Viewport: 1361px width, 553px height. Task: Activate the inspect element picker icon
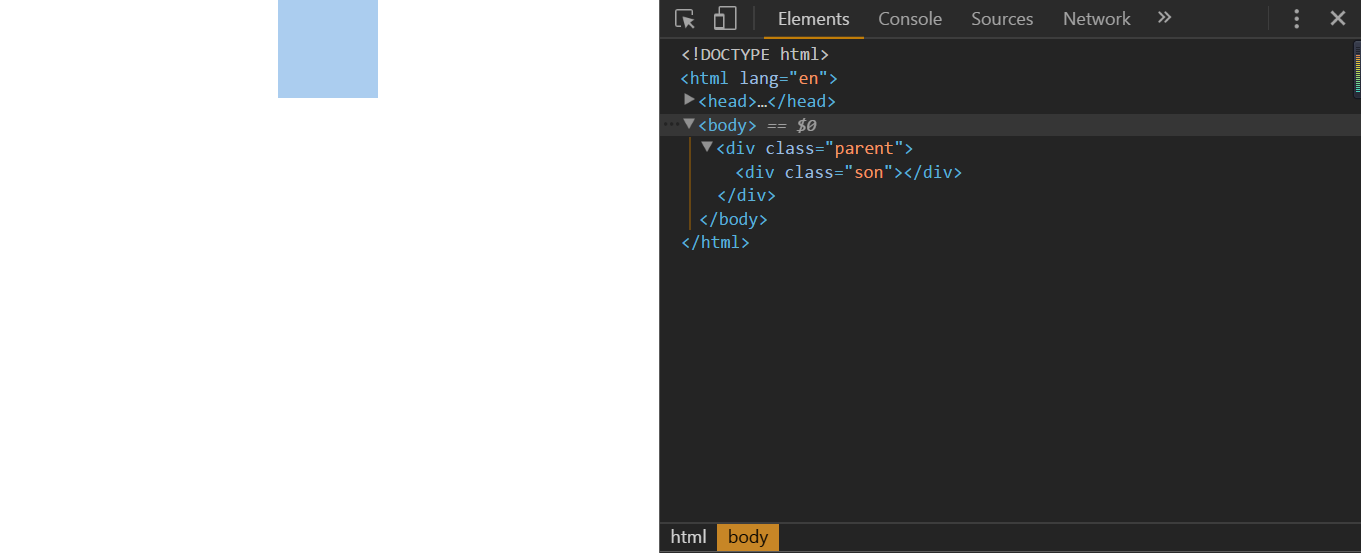pyautogui.click(x=685, y=19)
